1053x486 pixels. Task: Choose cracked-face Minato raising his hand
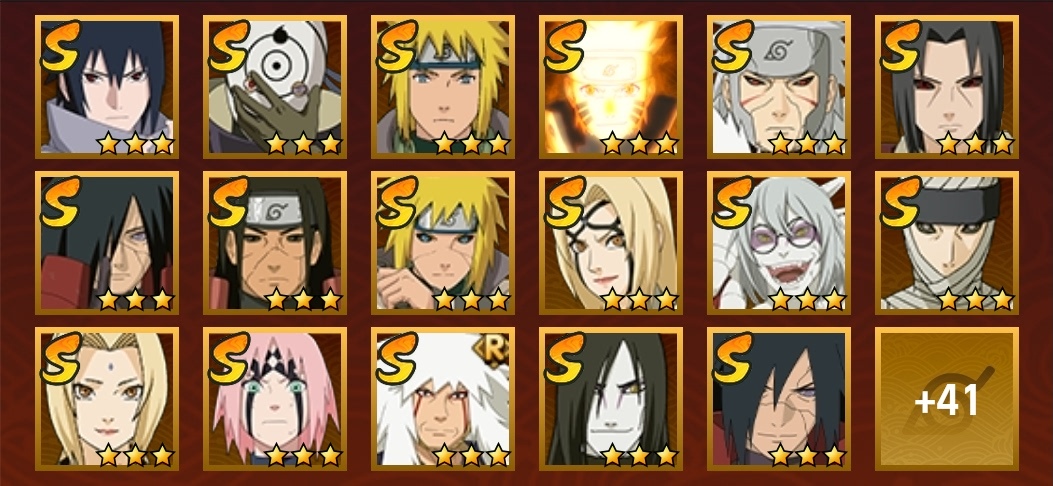pyautogui.click(x=443, y=243)
